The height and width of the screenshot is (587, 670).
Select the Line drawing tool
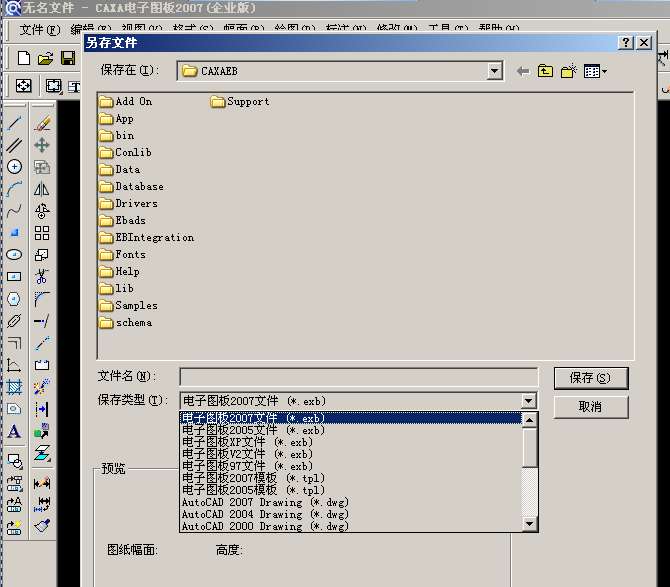tap(14, 123)
